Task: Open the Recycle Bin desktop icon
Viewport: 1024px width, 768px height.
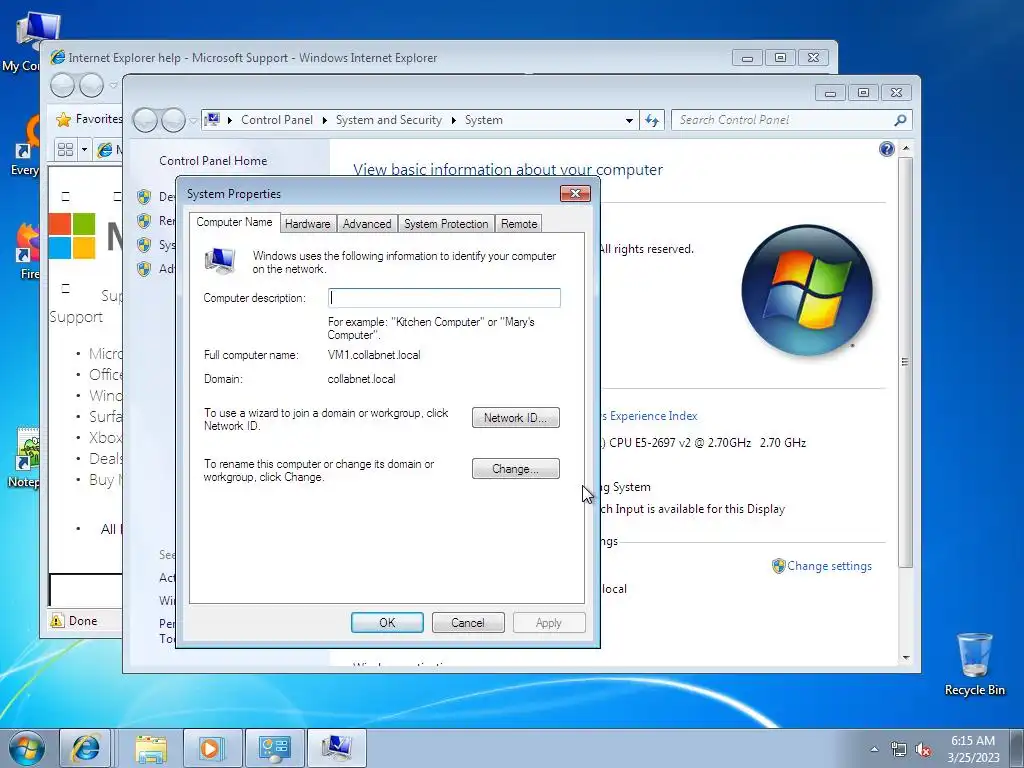Action: [974, 663]
